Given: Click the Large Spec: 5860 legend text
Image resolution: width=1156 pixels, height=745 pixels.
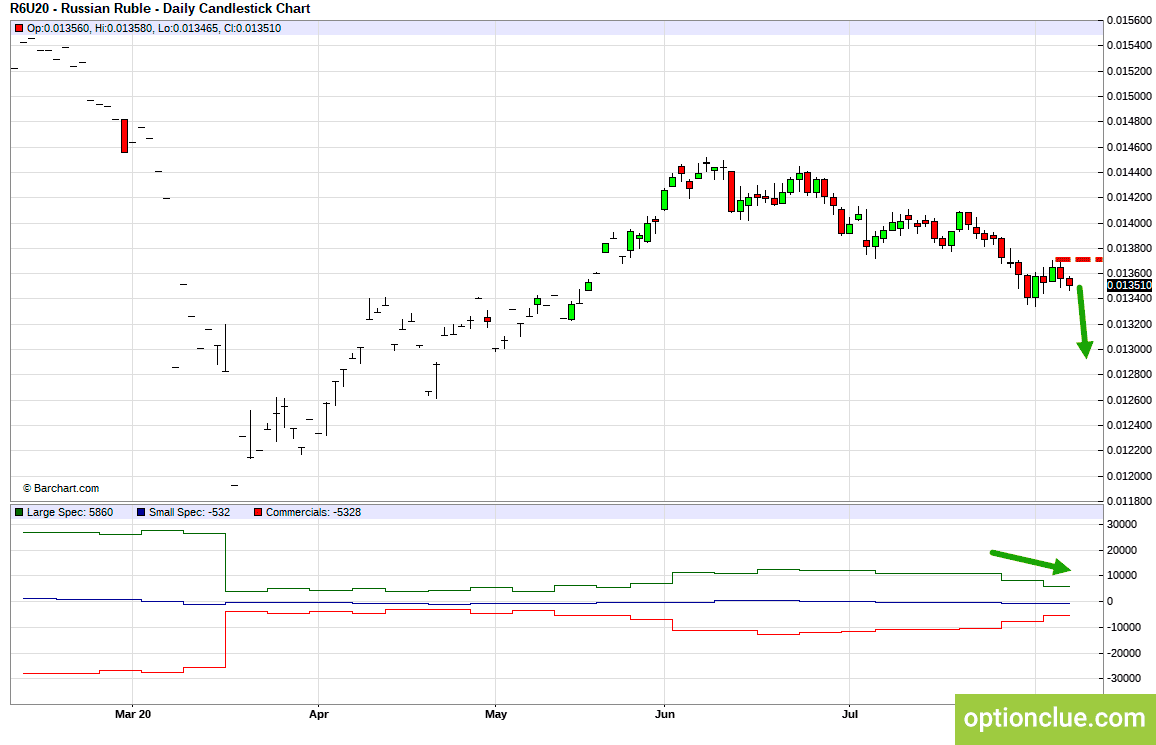Looking at the screenshot, I should (x=70, y=512).
